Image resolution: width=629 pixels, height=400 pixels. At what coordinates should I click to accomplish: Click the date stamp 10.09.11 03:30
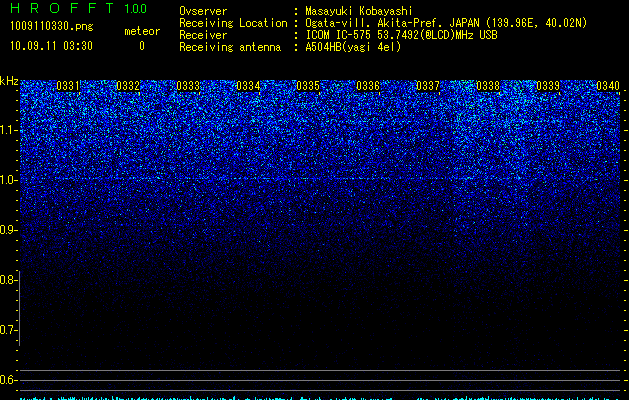click(x=51, y=46)
